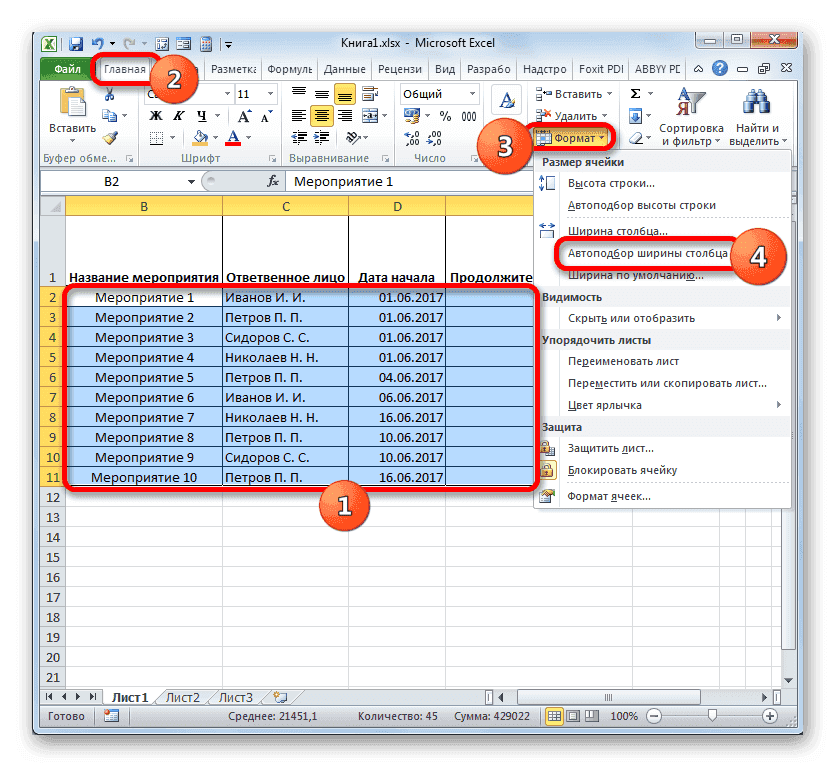Switch to the Лист2 sheet tab
The image size is (835, 767).
coord(182,697)
